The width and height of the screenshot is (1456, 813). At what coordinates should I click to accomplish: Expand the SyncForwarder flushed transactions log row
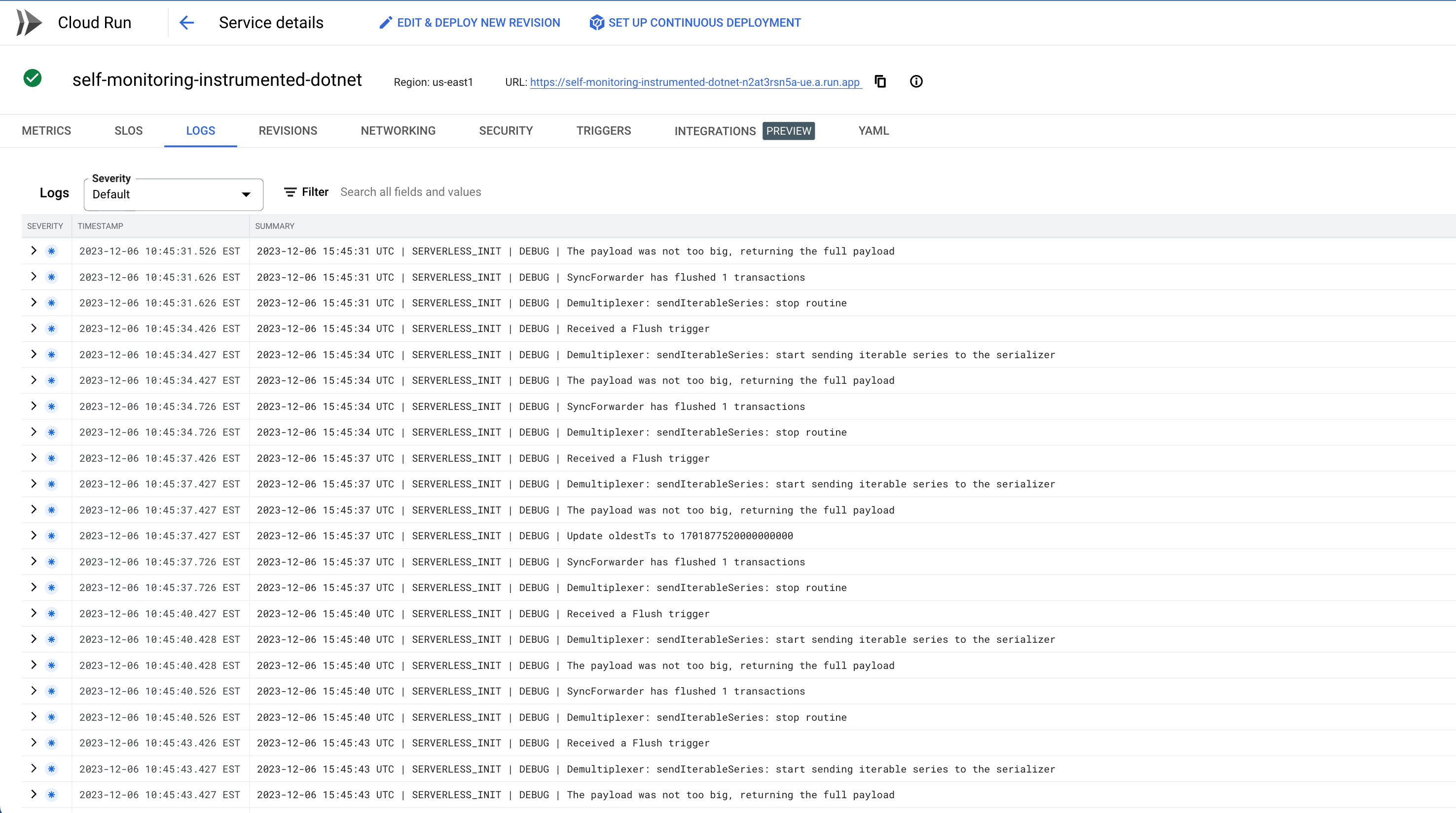(x=34, y=277)
